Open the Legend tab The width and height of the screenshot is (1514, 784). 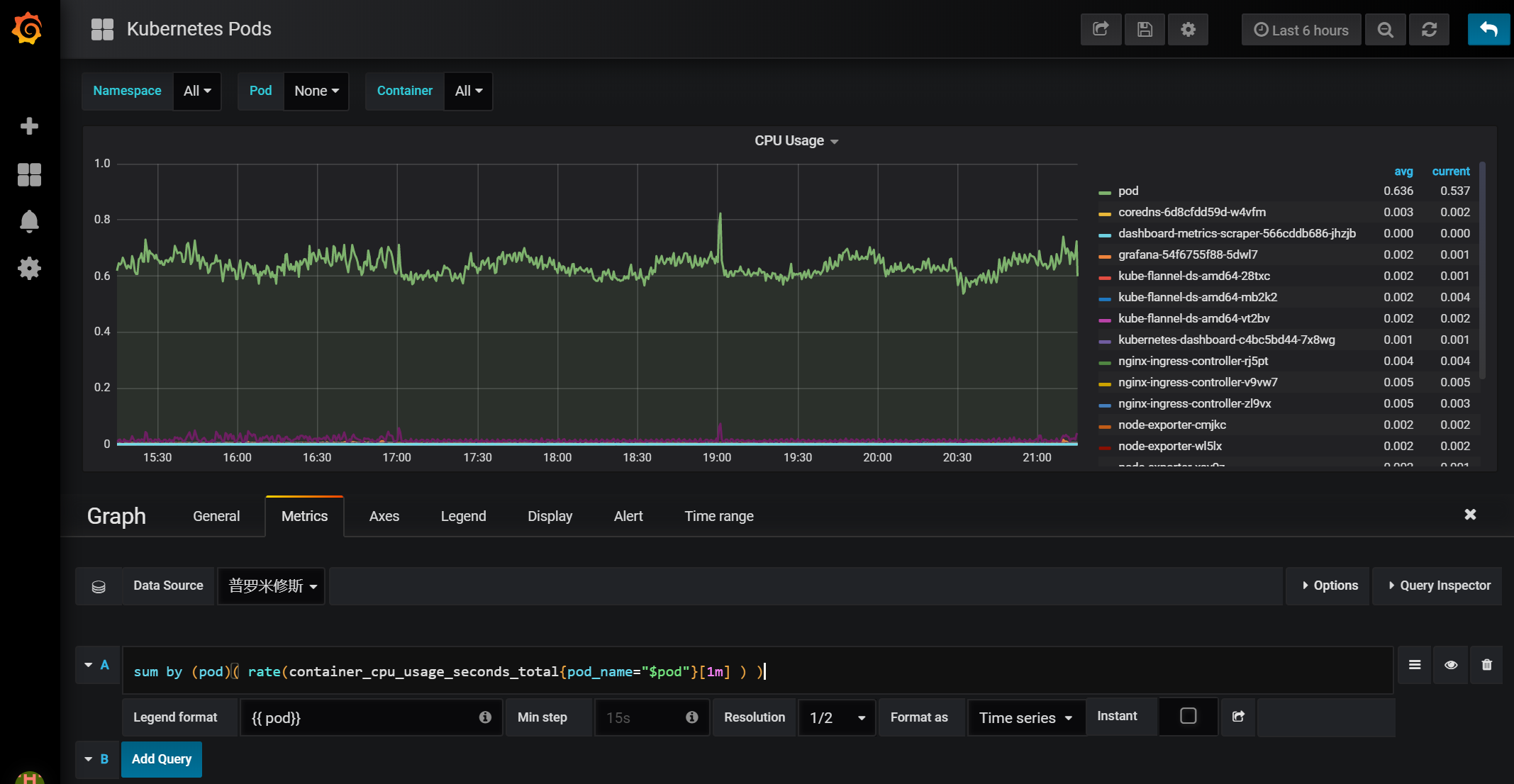(463, 516)
